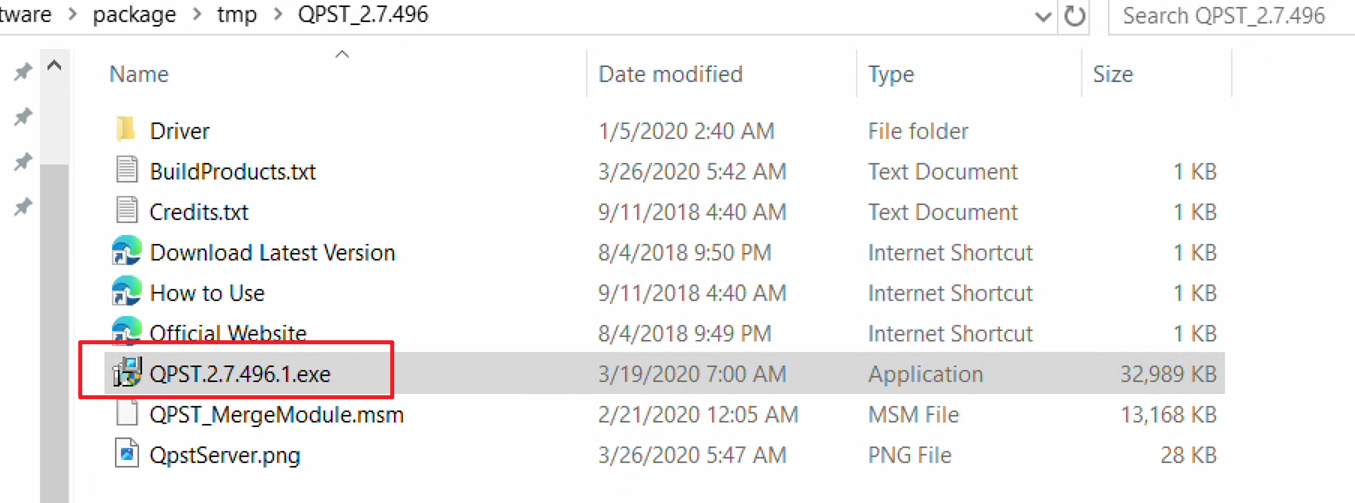This screenshot has height=503, width=1355.
Task: Click the How to Use shortcut icon
Action: (x=126, y=292)
